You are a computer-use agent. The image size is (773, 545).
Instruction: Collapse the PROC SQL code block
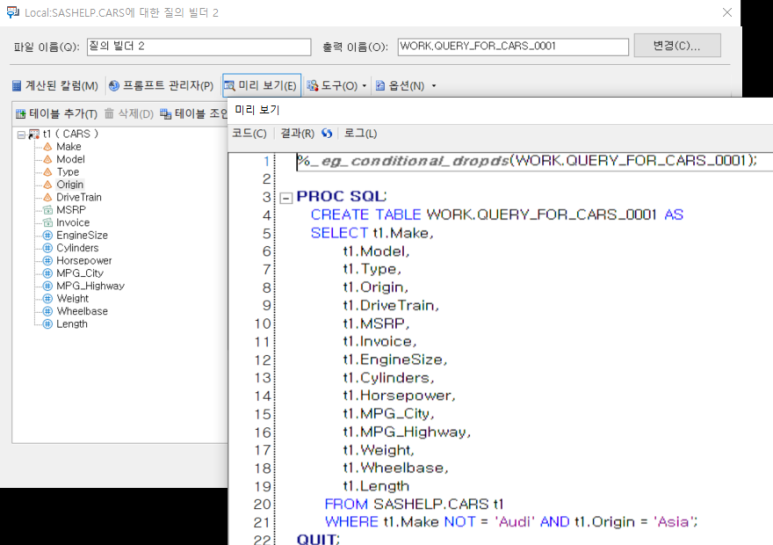286,198
